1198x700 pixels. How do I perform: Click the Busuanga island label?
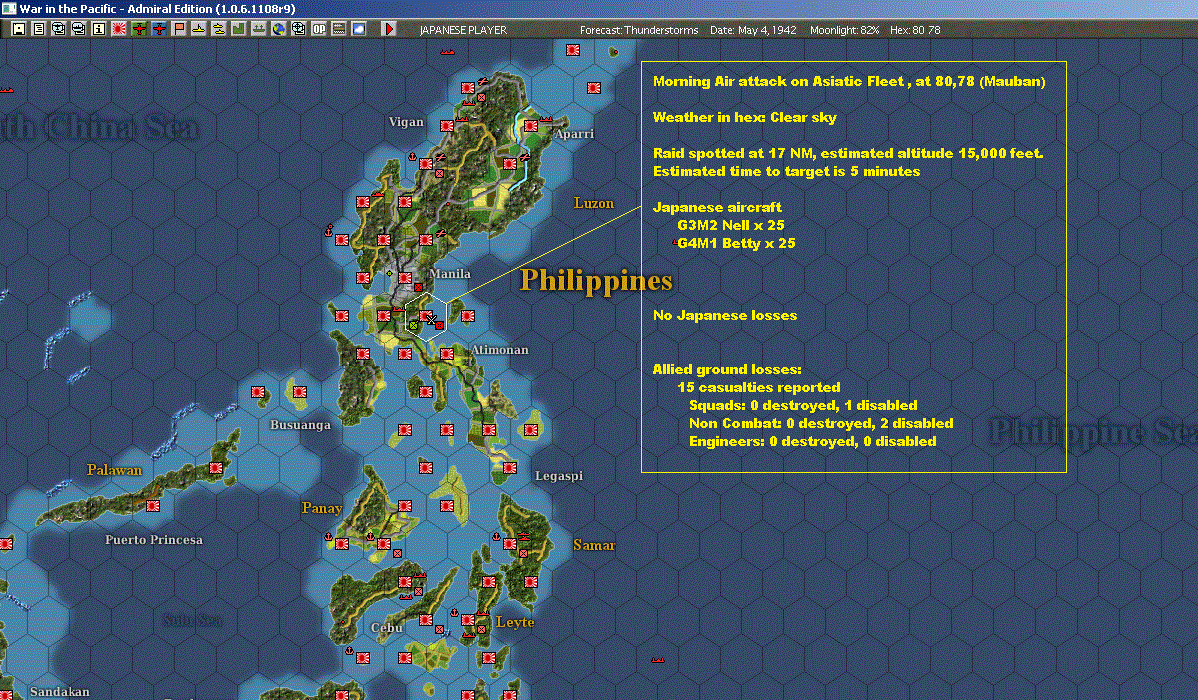[300, 425]
